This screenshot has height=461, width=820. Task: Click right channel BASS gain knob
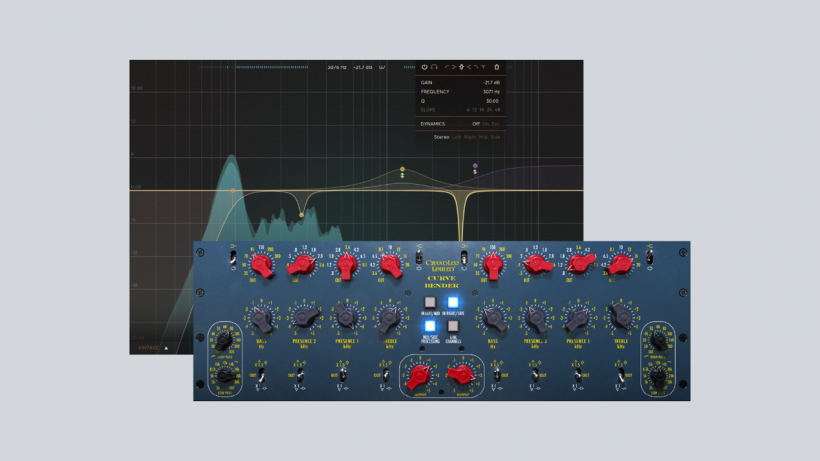point(494,318)
